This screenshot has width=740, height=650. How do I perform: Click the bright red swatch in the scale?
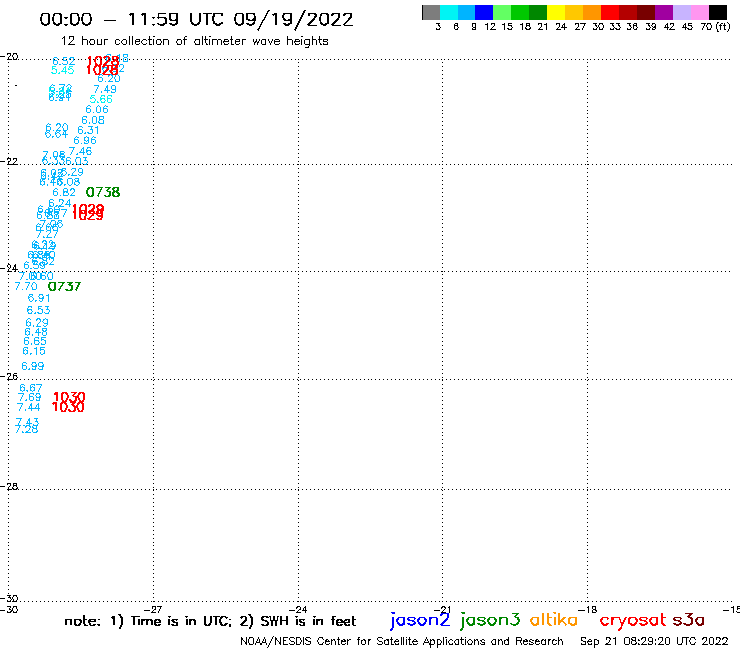(610, 12)
